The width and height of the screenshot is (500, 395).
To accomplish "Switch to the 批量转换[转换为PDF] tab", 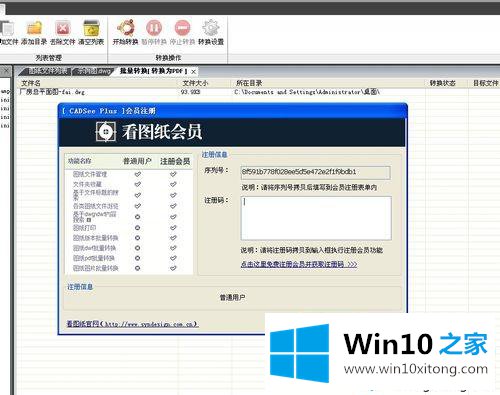I will click(153, 71).
